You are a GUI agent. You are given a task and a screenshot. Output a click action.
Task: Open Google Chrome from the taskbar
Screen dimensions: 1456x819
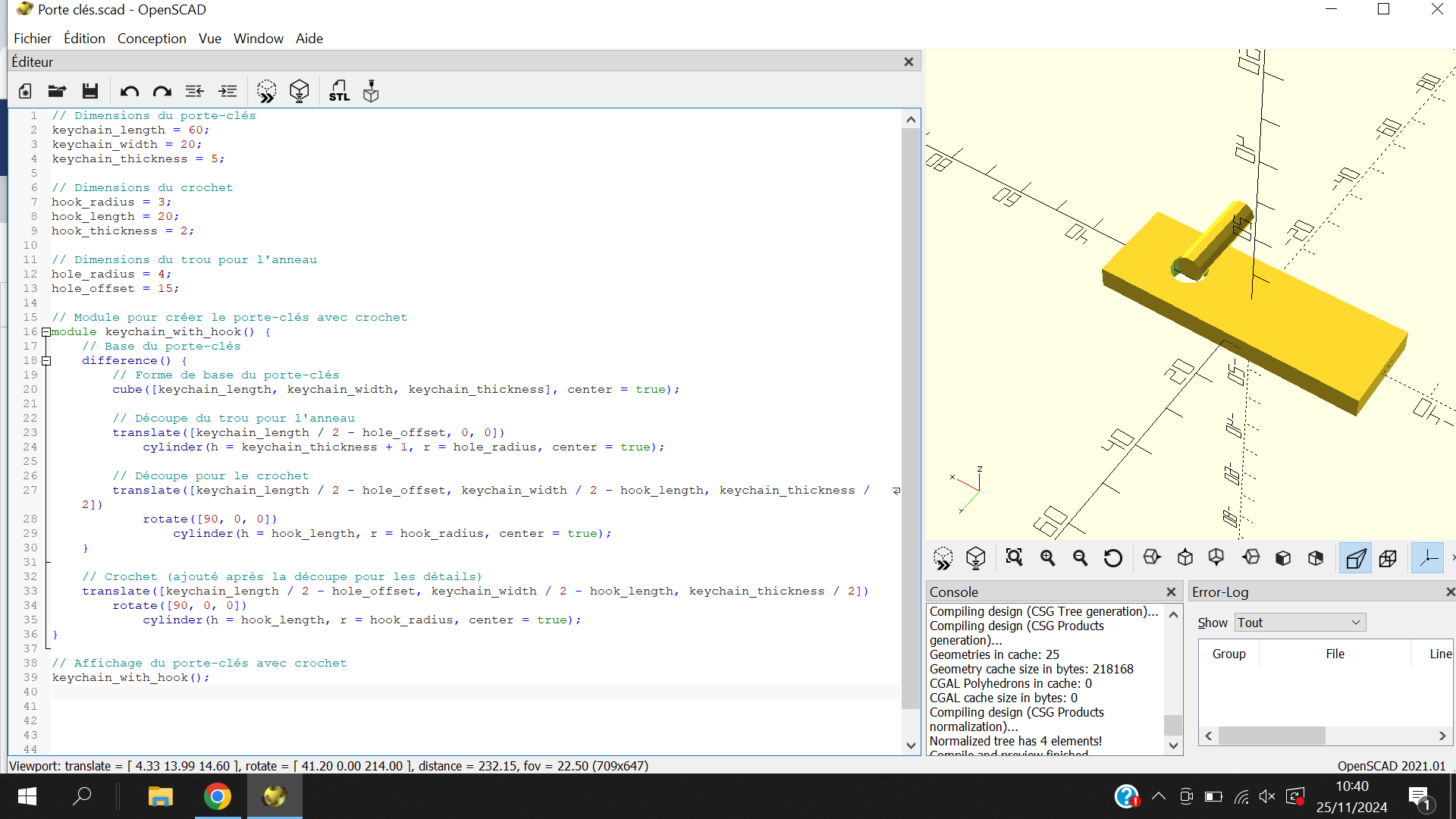(x=218, y=796)
